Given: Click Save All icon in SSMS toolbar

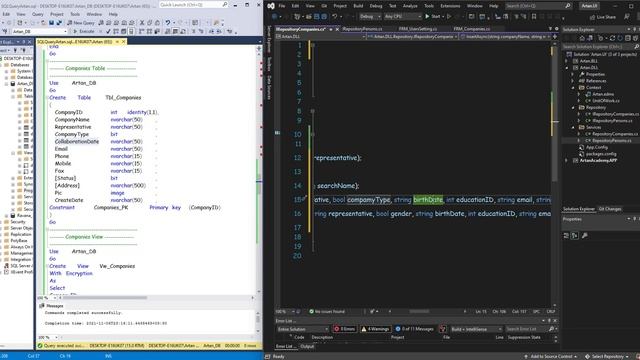Looking at the screenshot, I should click(x=59, y=23).
